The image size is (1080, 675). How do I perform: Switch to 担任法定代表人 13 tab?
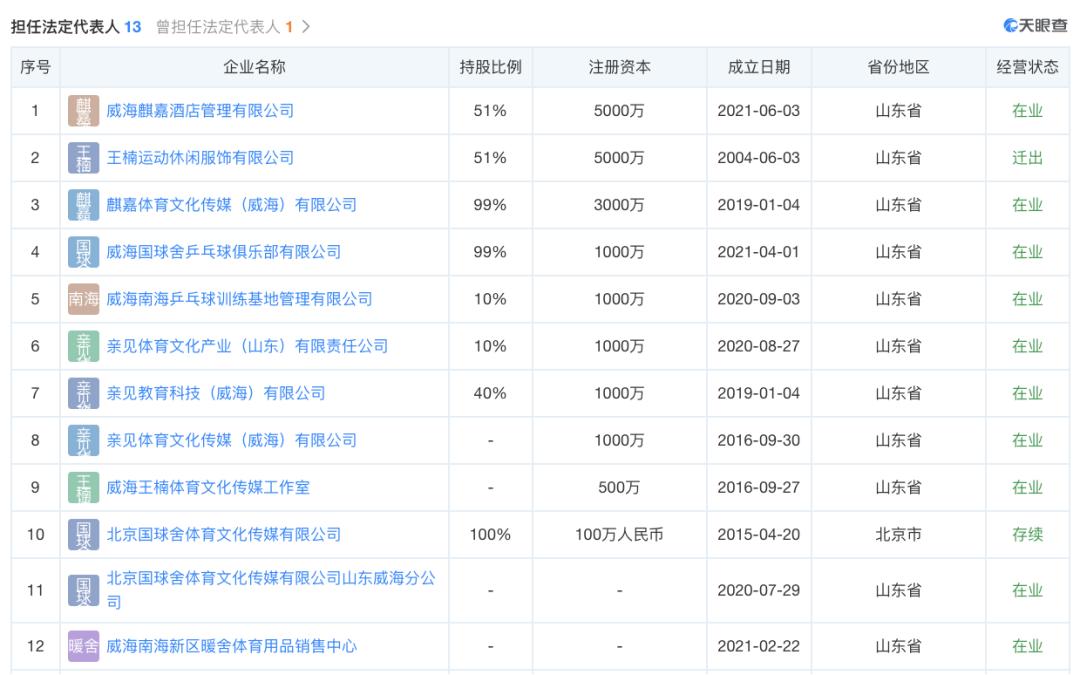(x=76, y=27)
